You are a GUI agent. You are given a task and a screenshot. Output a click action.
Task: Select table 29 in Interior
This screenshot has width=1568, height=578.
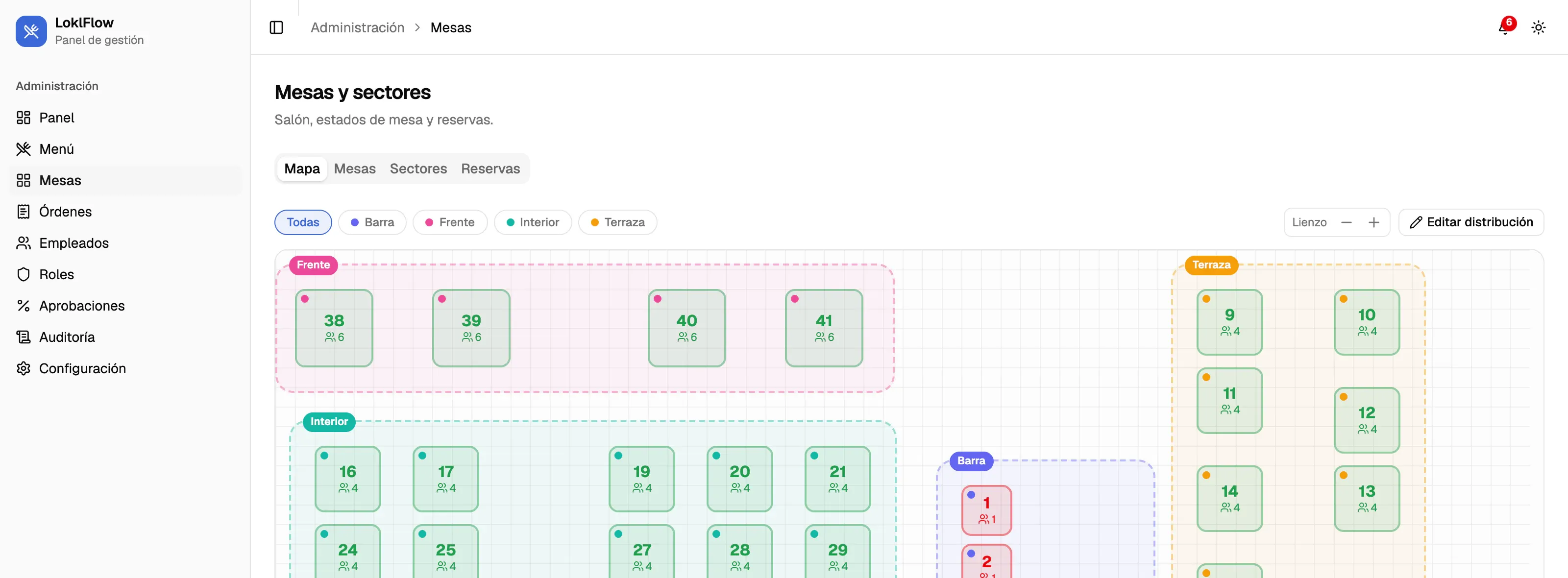click(x=837, y=551)
